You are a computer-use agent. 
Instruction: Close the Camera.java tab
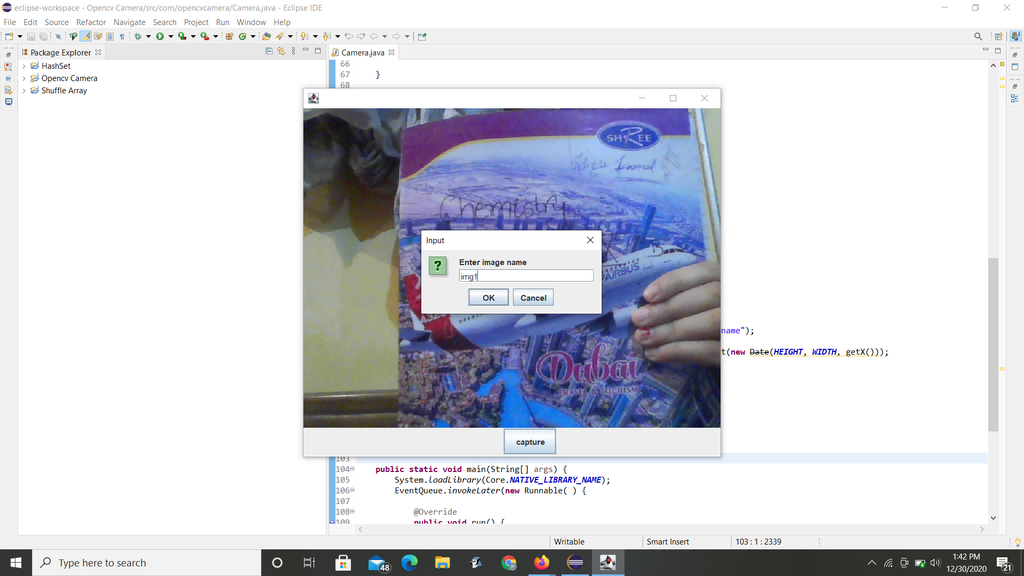pyautogui.click(x=391, y=52)
